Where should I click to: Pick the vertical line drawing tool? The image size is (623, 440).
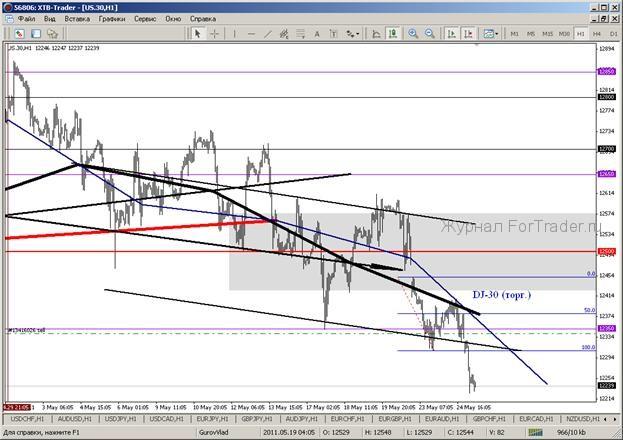pyautogui.click(x=234, y=34)
